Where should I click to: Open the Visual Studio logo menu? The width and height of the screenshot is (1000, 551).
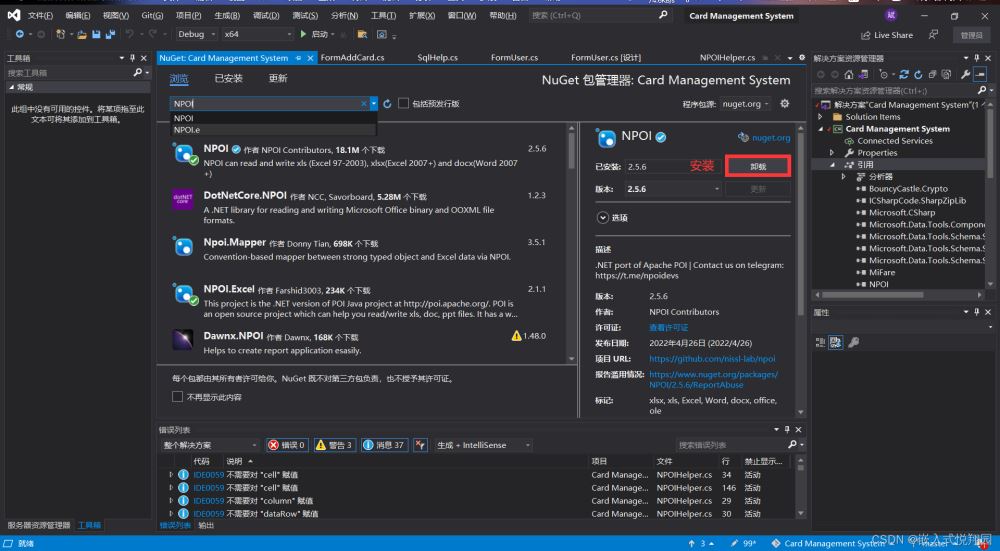coord(13,15)
